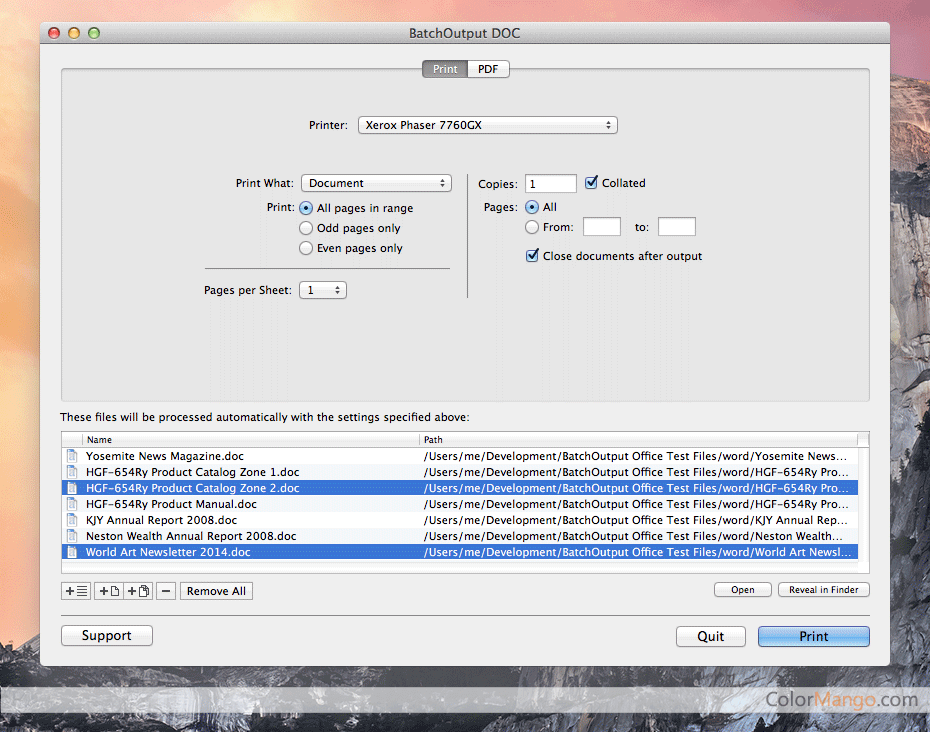Click the add single document icon
The height and width of the screenshot is (732, 930).
point(107,590)
